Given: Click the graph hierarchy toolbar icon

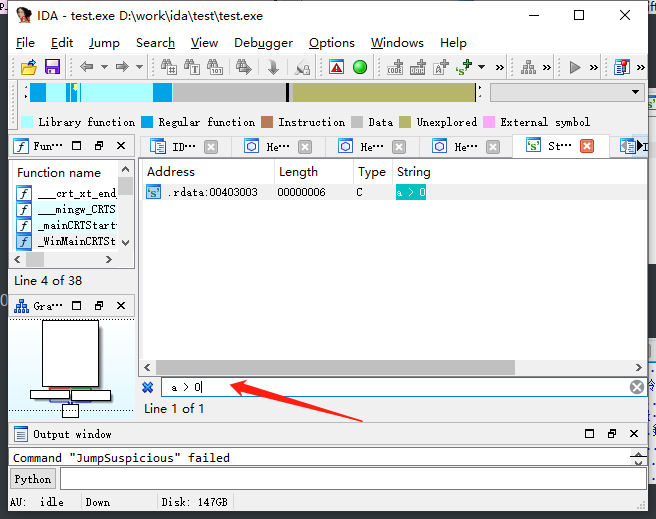Looking at the screenshot, I should pyautogui.click(x=528, y=67).
